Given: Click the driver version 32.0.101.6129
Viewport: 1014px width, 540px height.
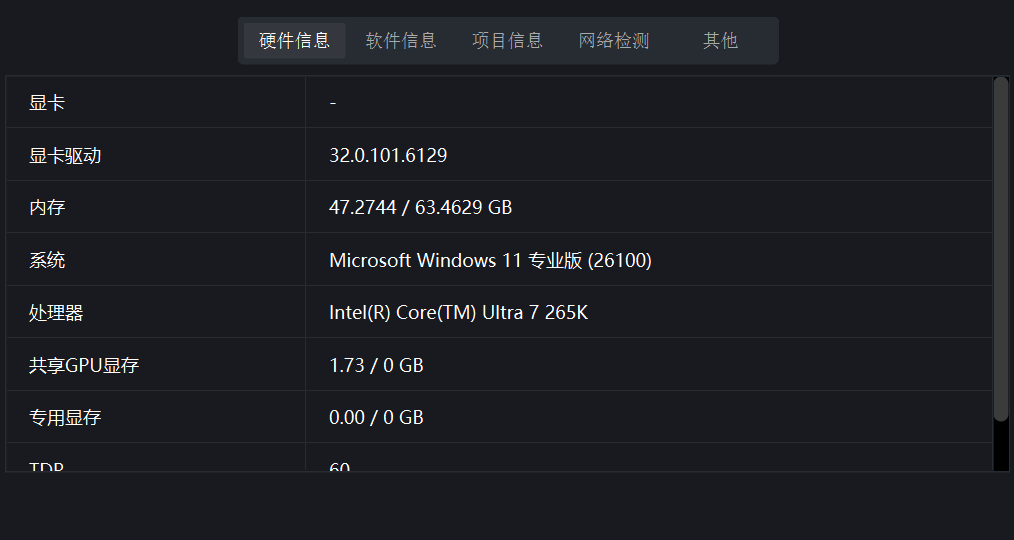Looking at the screenshot, I should pyautogui.click(x=388, y=156).
